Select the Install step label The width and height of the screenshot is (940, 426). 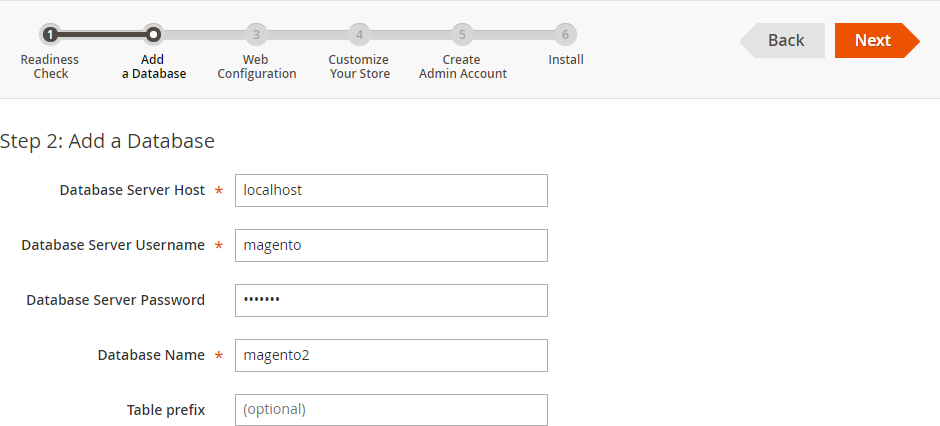click(x=566, y=60)
